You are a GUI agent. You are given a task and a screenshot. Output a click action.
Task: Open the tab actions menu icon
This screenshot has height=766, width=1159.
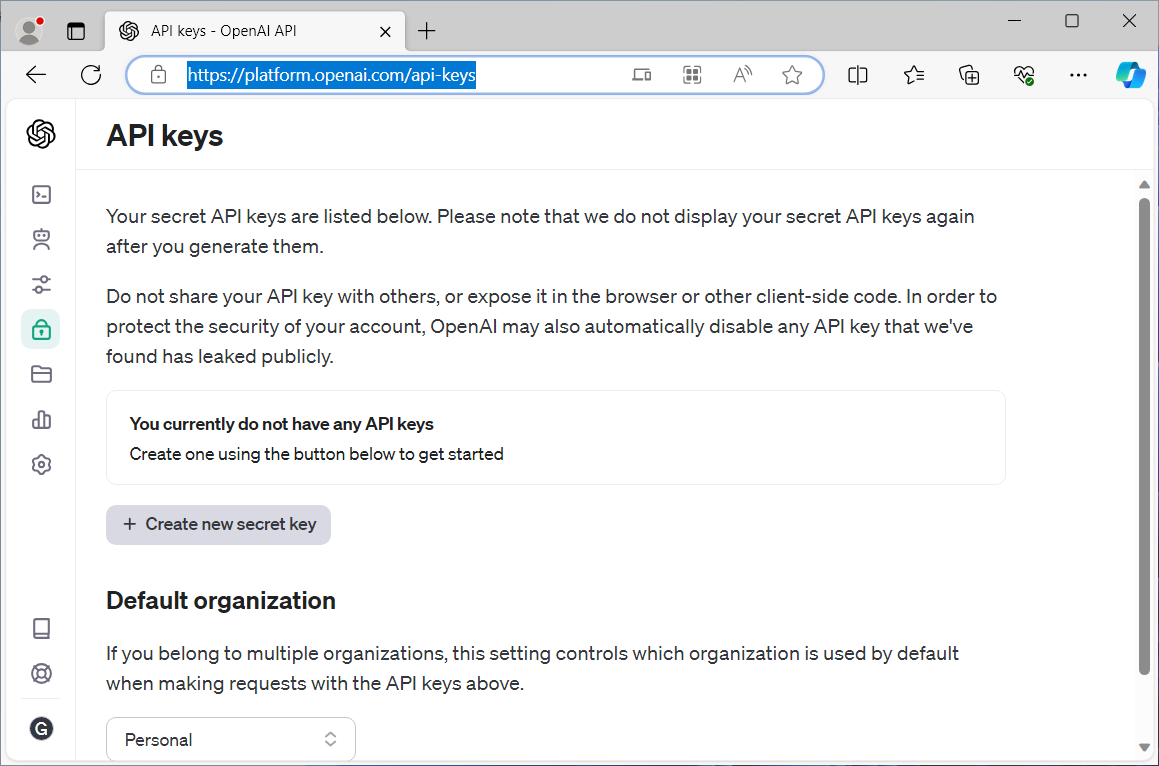click(76, 31)
